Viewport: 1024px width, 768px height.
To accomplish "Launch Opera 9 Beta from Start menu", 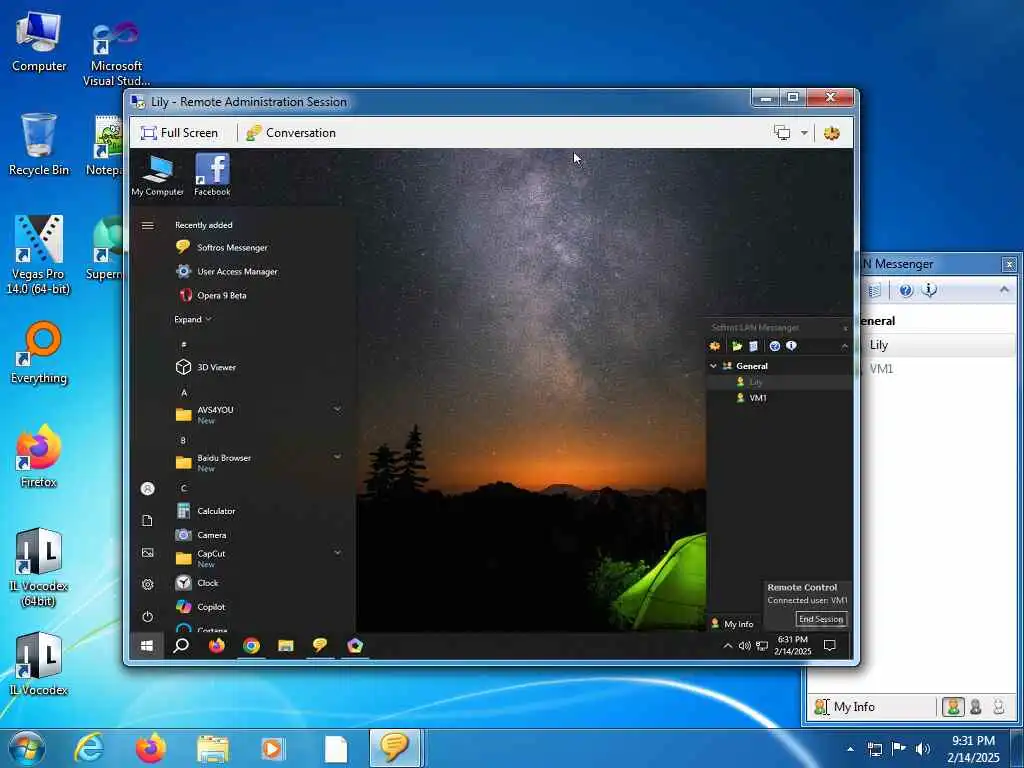I will pos(212,295).
